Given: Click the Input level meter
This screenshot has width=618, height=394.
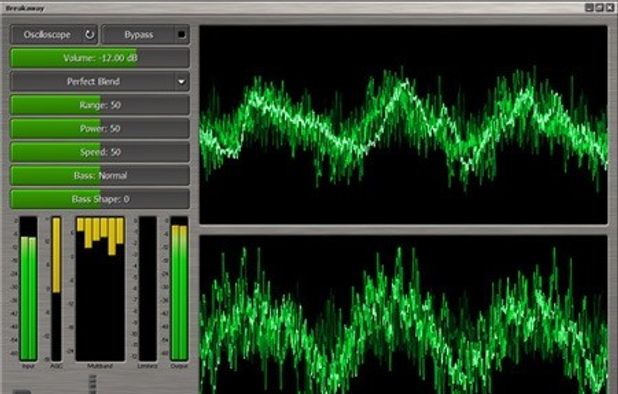Looking at the screenshot, I should (28, 288).
